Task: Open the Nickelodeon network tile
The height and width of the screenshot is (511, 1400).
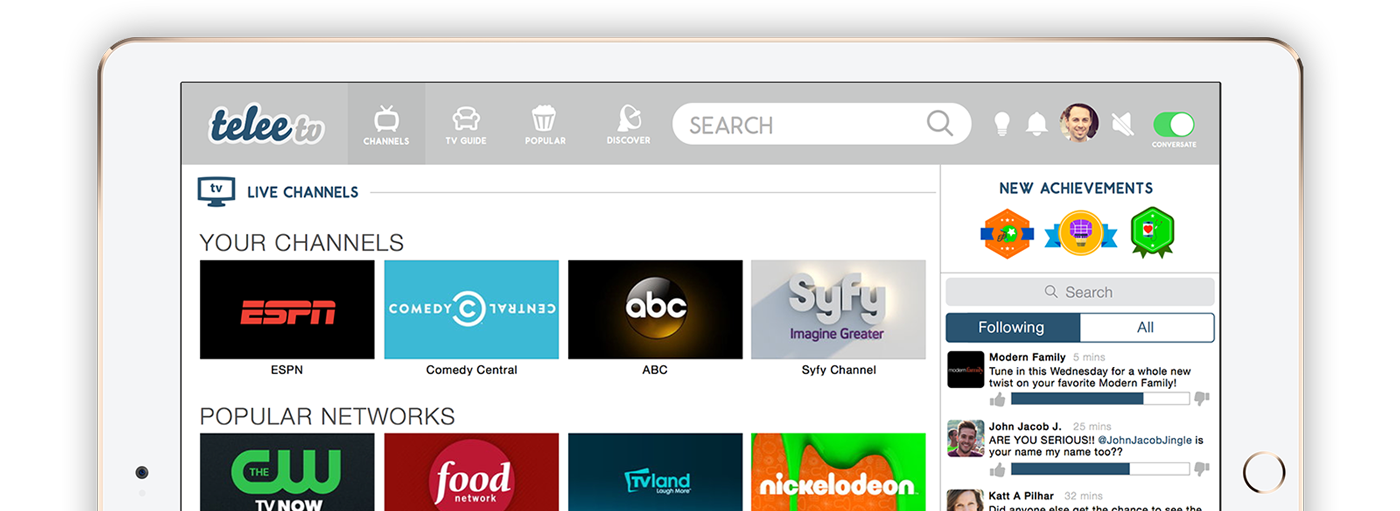Action: click(x=838, y=472)
